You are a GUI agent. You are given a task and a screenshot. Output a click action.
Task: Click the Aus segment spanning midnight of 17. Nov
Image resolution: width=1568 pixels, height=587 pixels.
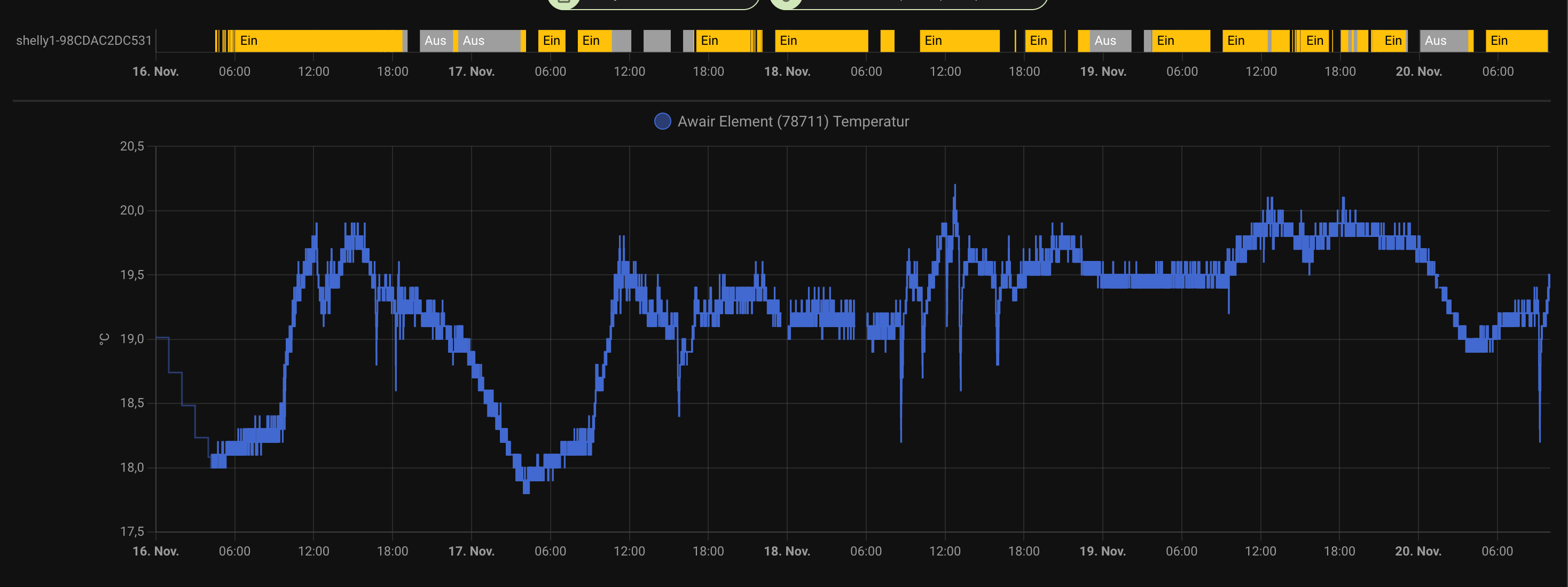pyautogui.click(x=487, y=41)
